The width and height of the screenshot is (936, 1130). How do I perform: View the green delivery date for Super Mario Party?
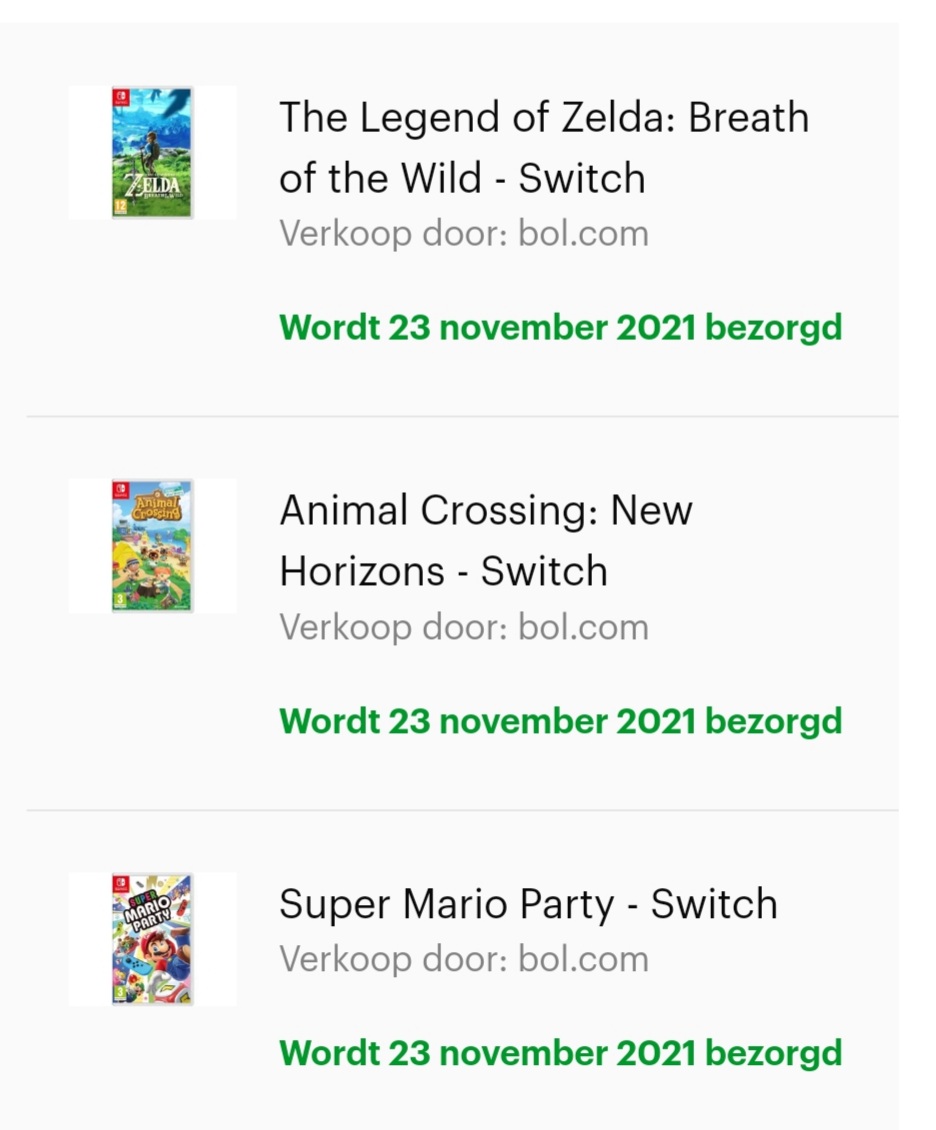(x=560, y=1053)
